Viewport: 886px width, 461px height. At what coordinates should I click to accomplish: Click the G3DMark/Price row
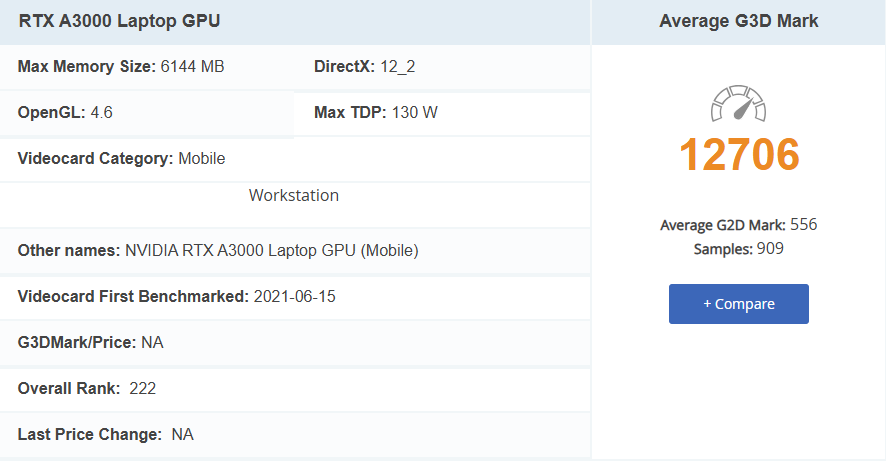(x=90, y=342)
